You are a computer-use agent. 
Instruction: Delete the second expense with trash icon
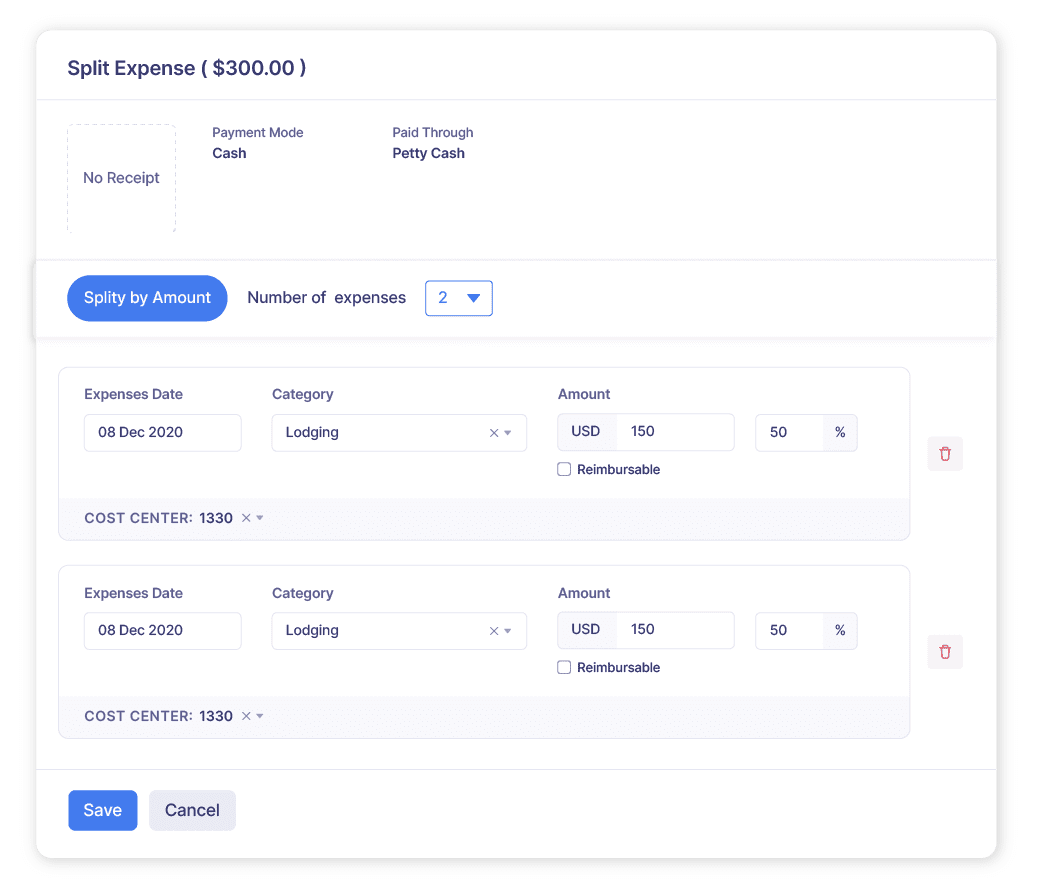tap(944, 651)
